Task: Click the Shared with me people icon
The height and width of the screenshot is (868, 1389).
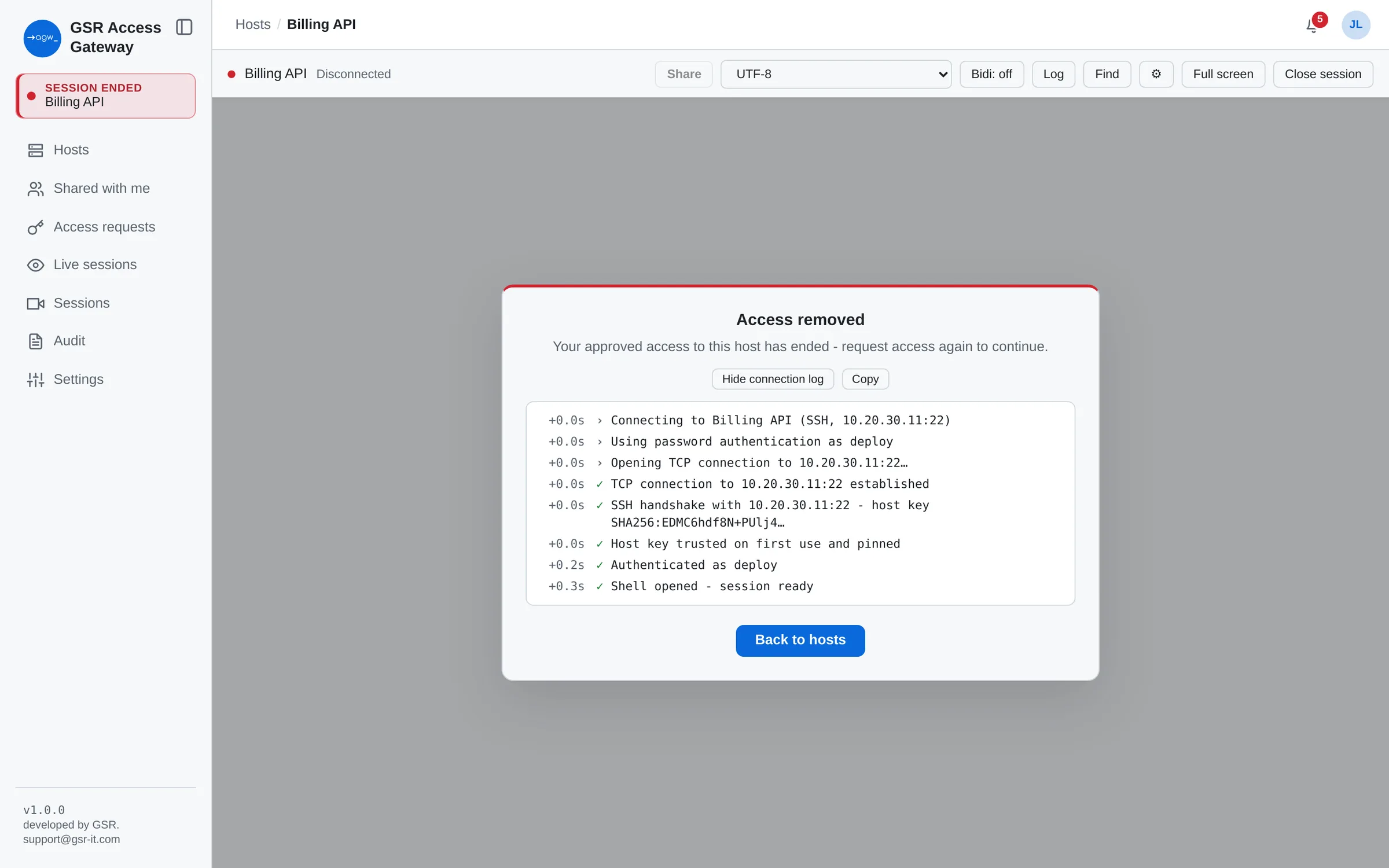Action: 35,189
